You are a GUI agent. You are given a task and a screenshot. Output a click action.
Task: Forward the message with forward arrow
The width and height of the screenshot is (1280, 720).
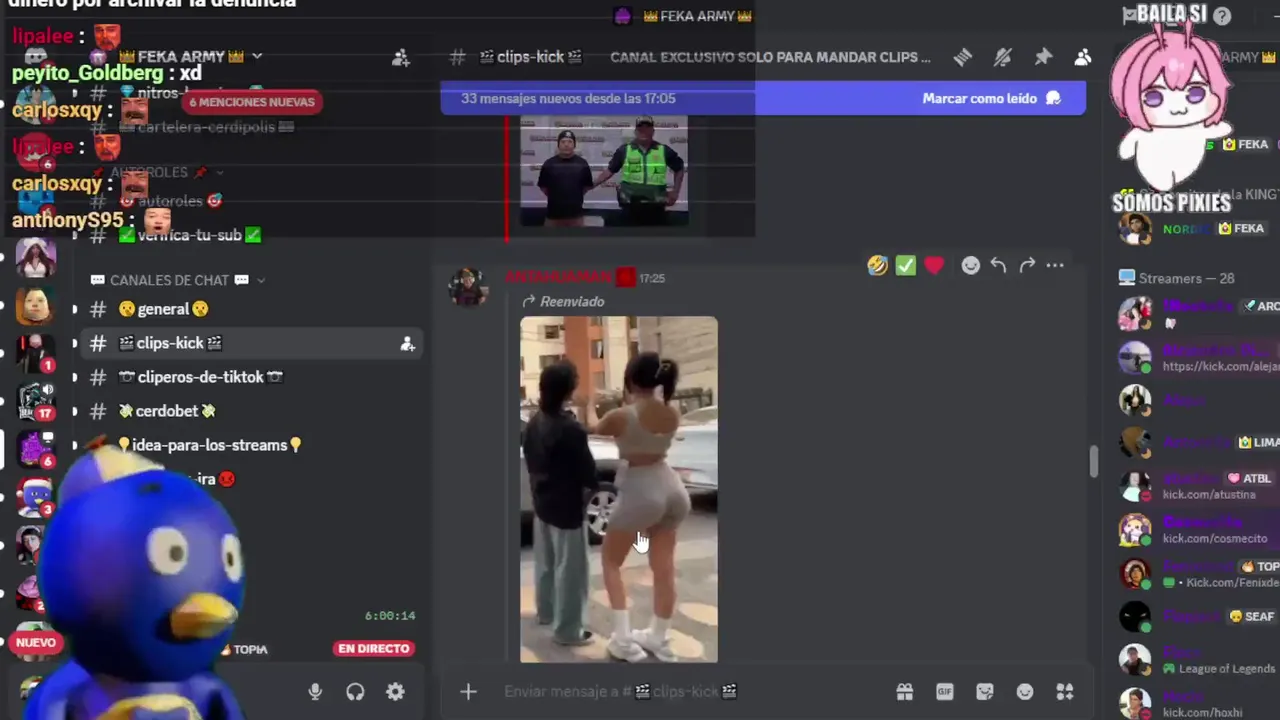pos(1027,265)
